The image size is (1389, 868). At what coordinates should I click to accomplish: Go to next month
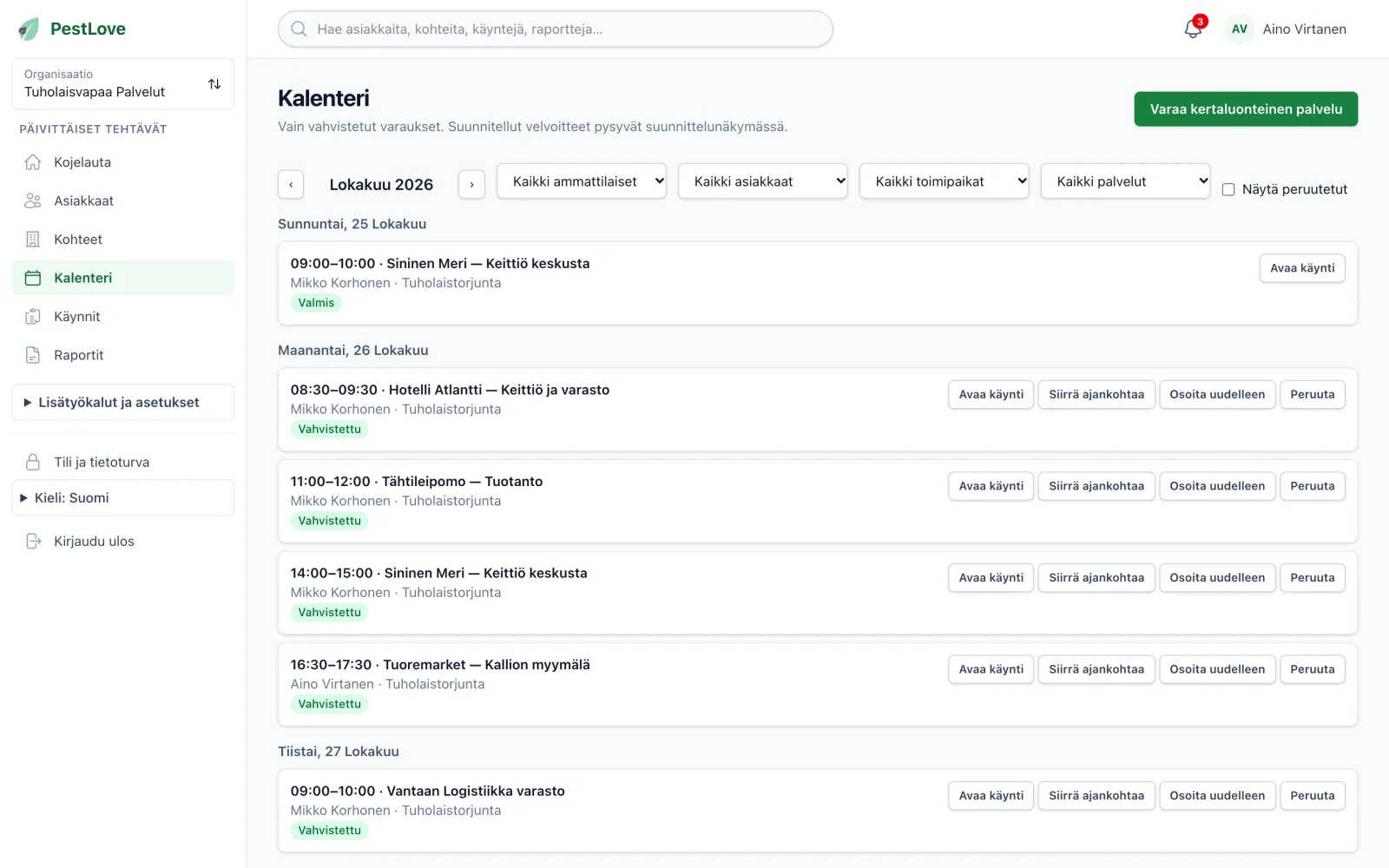471,184
